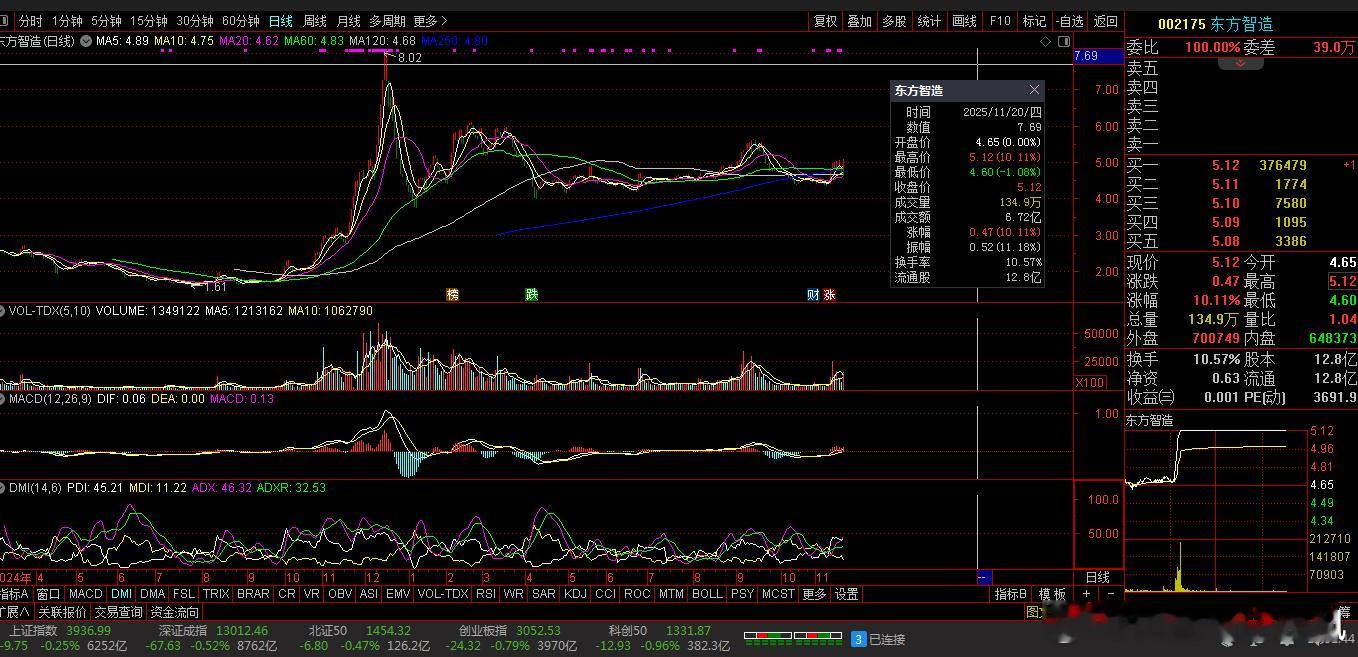Viewport: 1358px width, 657px height.
Task: Select the MACD indicator tab
Action: [x=86, y=593]
